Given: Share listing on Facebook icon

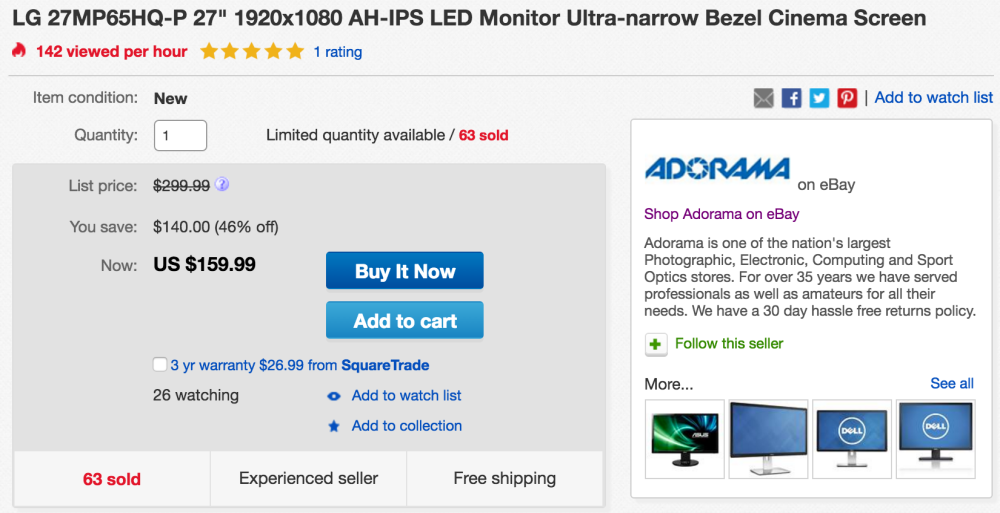Looking at the screenshot, I should [x=792, y=98].
